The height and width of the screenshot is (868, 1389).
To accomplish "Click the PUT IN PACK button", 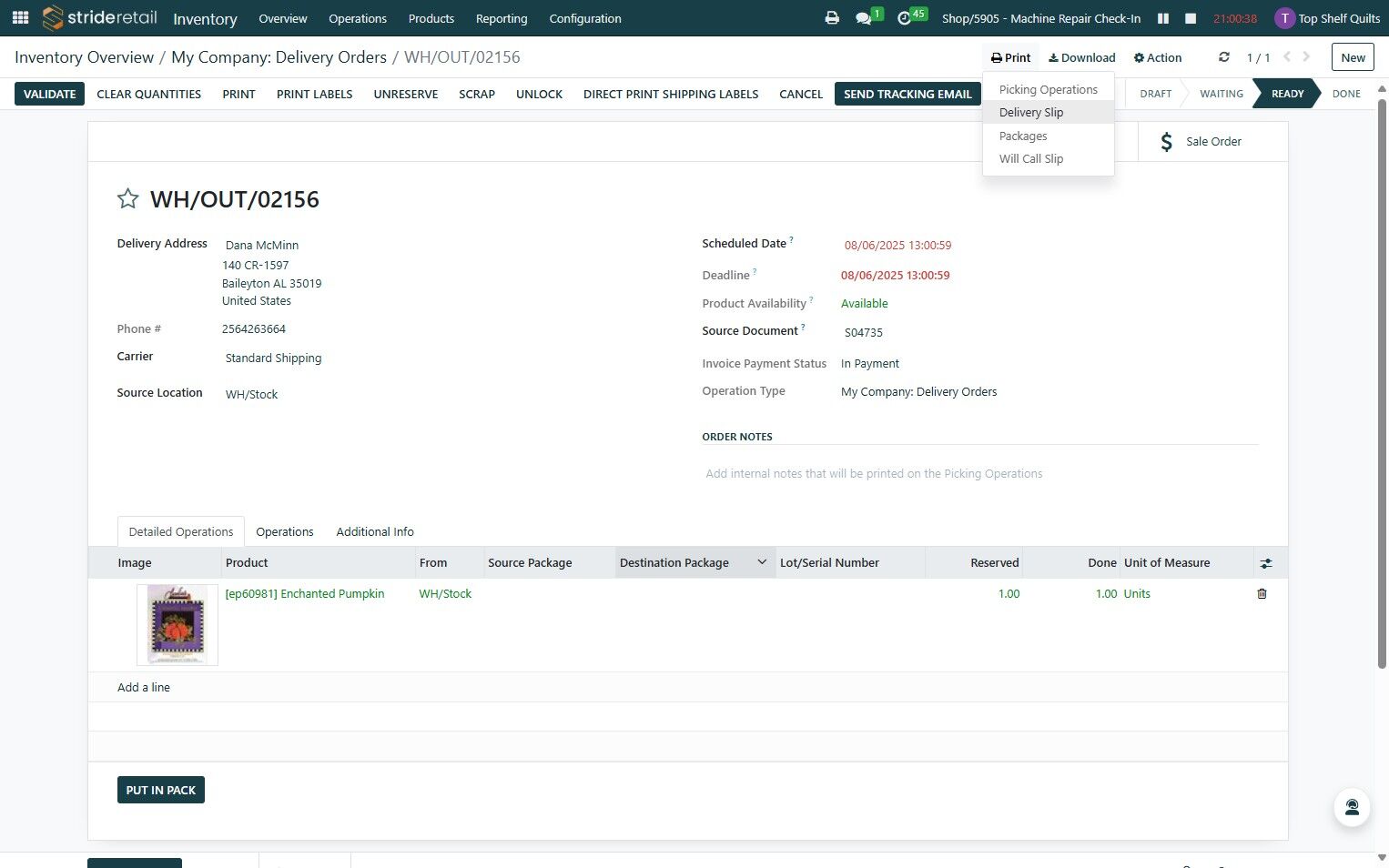I will [161, 790].
